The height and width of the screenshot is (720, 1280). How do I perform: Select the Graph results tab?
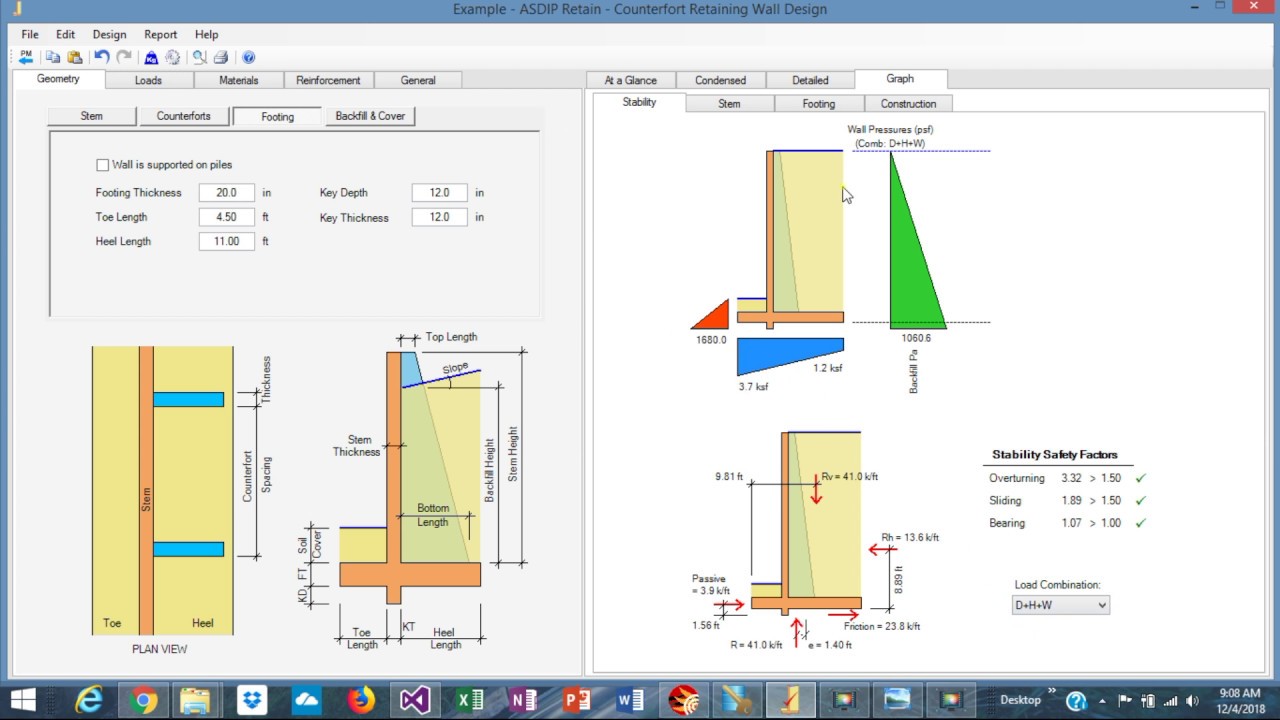pos(900,78)
